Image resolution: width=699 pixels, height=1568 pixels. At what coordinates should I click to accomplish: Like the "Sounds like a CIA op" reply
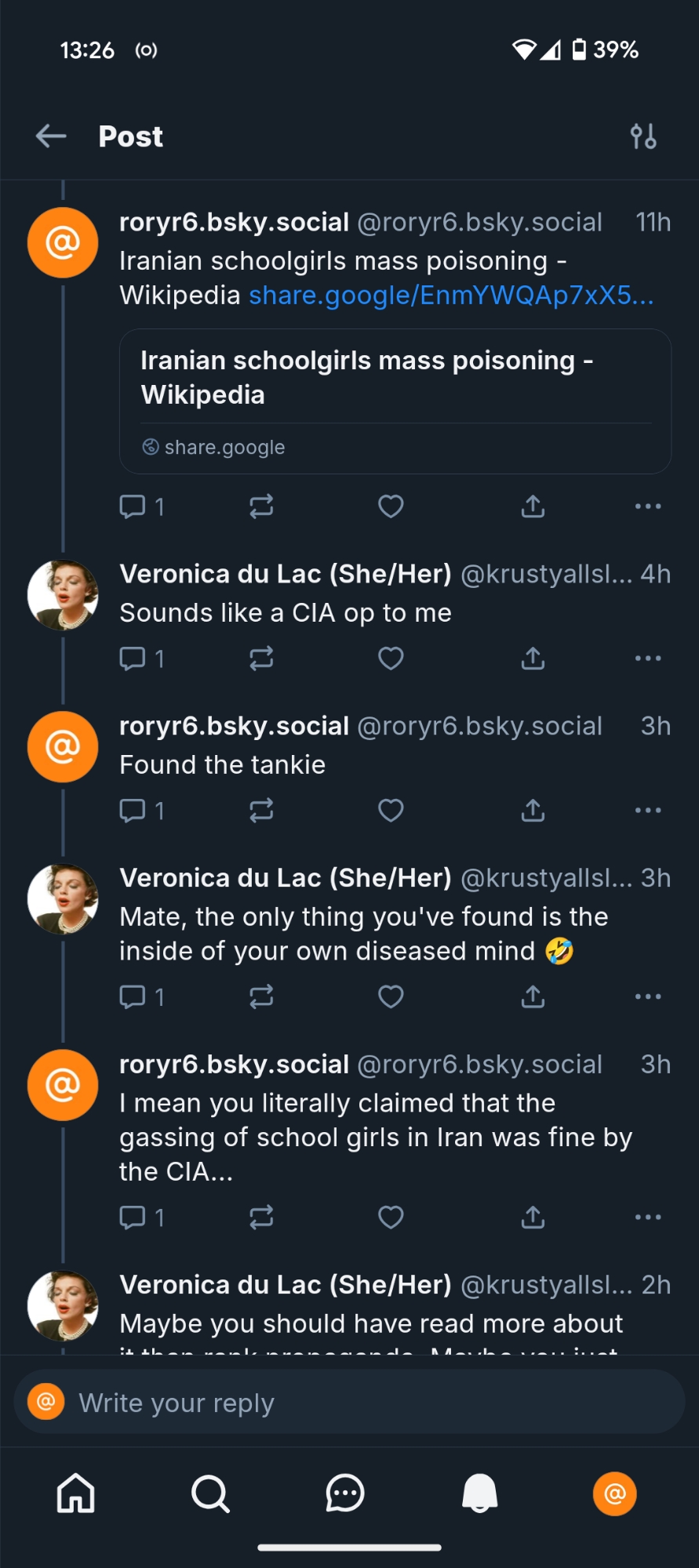[x=391, y=659]
